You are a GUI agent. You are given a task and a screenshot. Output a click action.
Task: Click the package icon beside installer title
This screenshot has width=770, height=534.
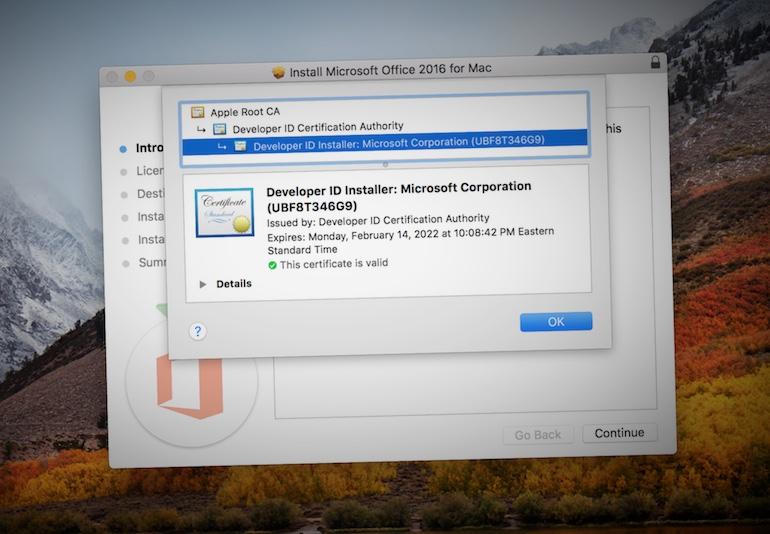(x=278, y=73)
